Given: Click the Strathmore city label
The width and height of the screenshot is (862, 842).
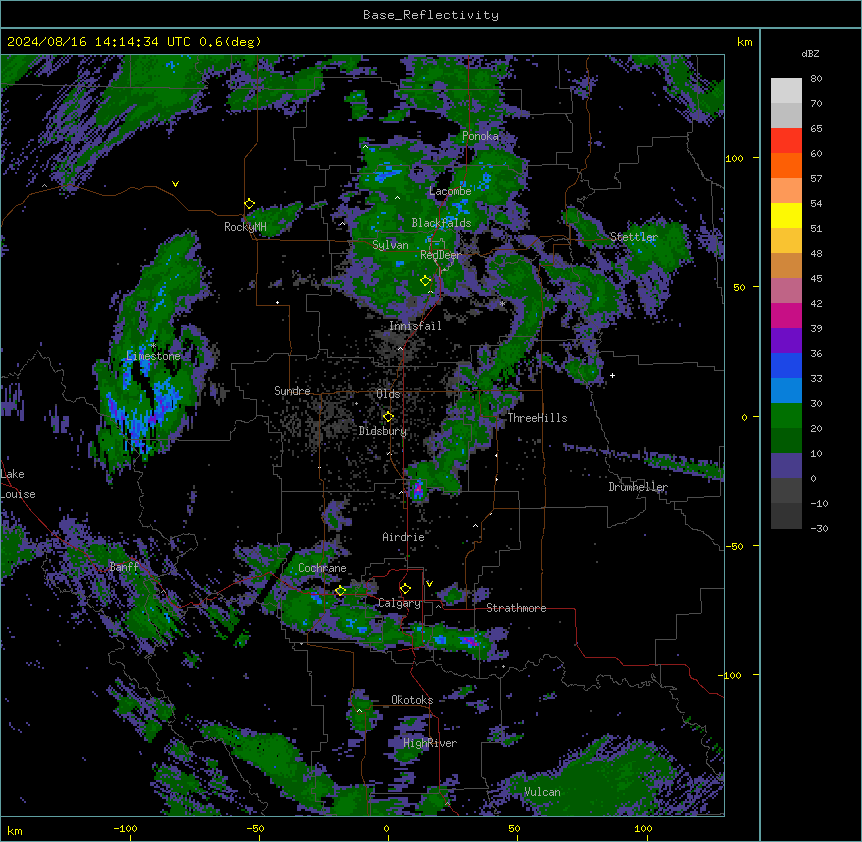Looking at the screenshot, I should pos(516,608).
